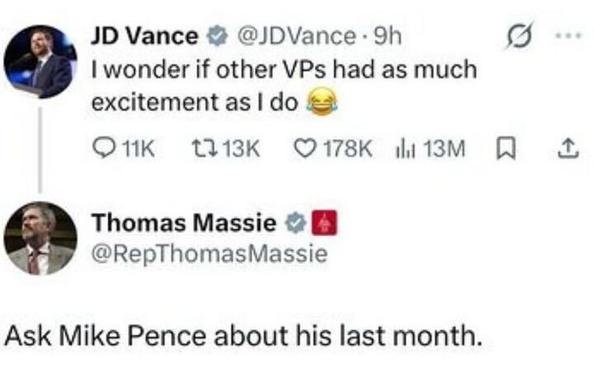Click Thomas Massie's verified badge
The width and height of the screenshot is (594, 388).
[x=295, y=223]
